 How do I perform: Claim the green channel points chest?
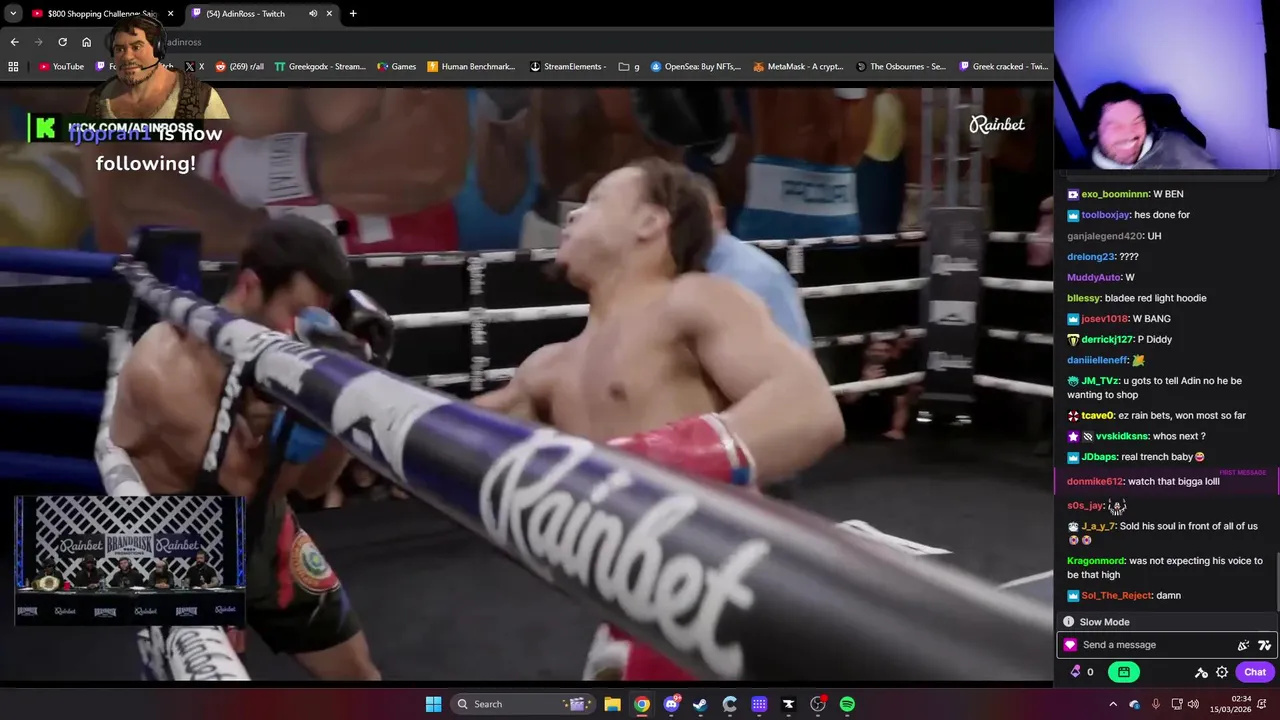(1124, 672)
